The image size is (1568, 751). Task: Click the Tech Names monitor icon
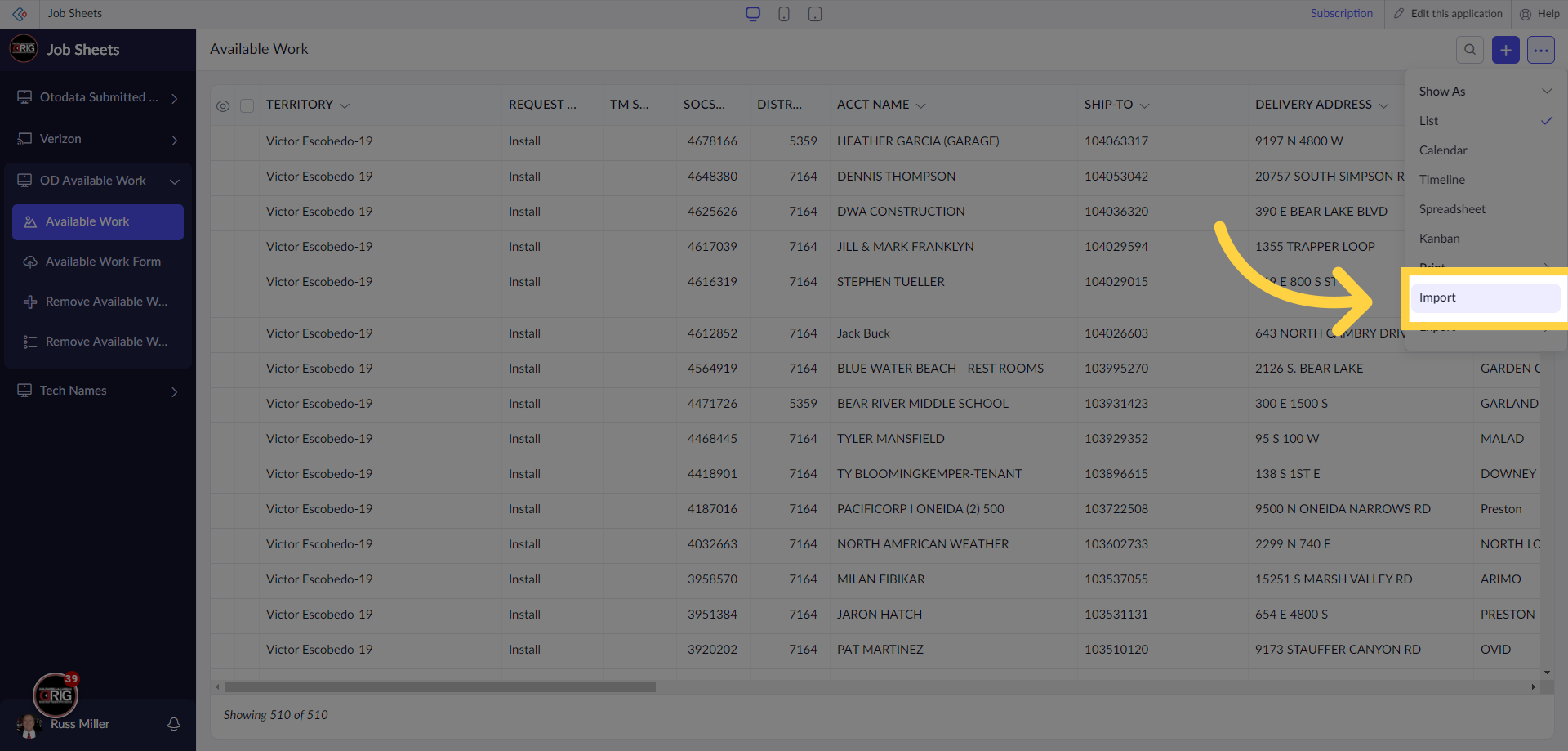24,391
